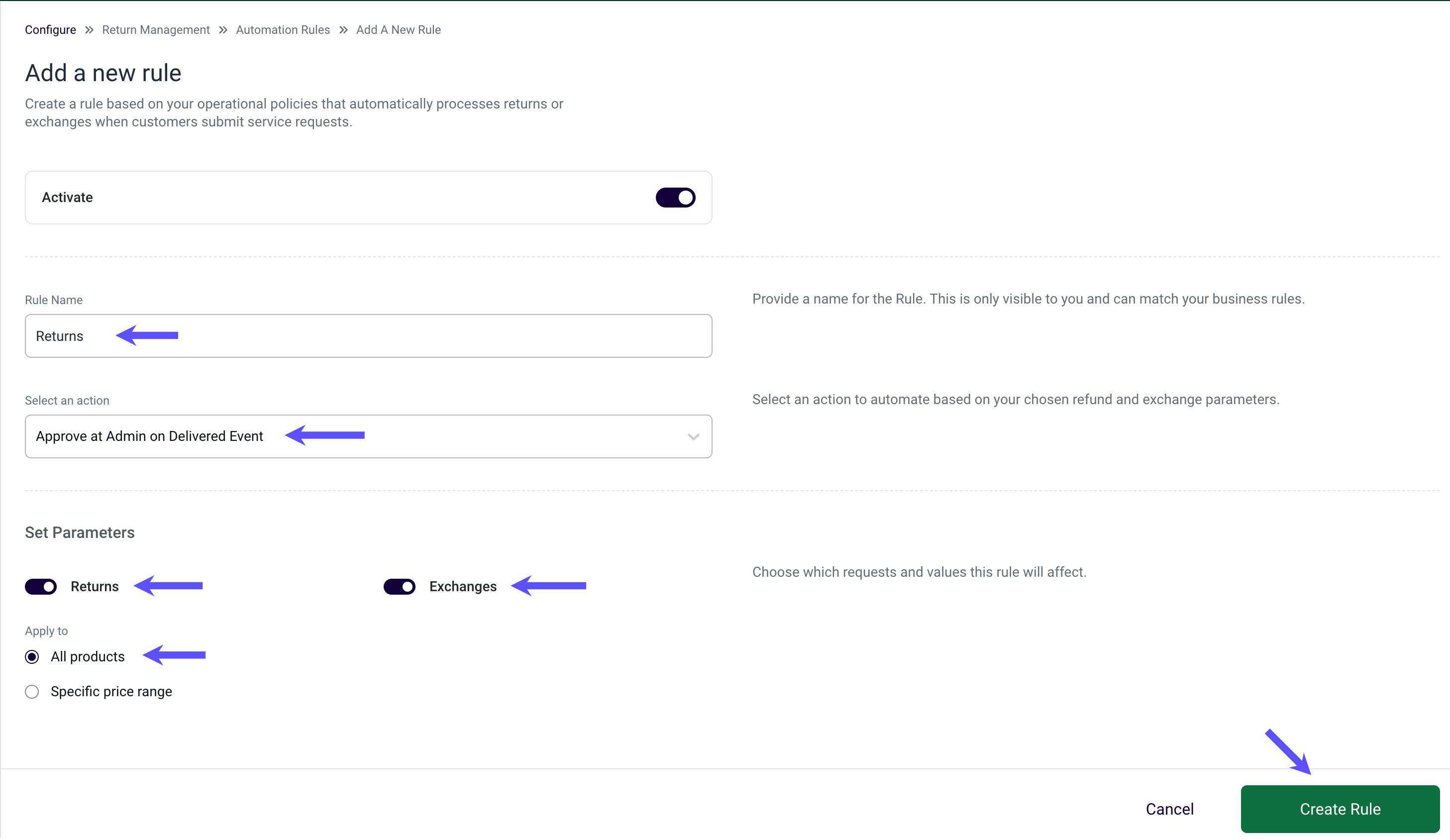
Task: Open the Select an action dropdown
Action: tap(368, 436)
